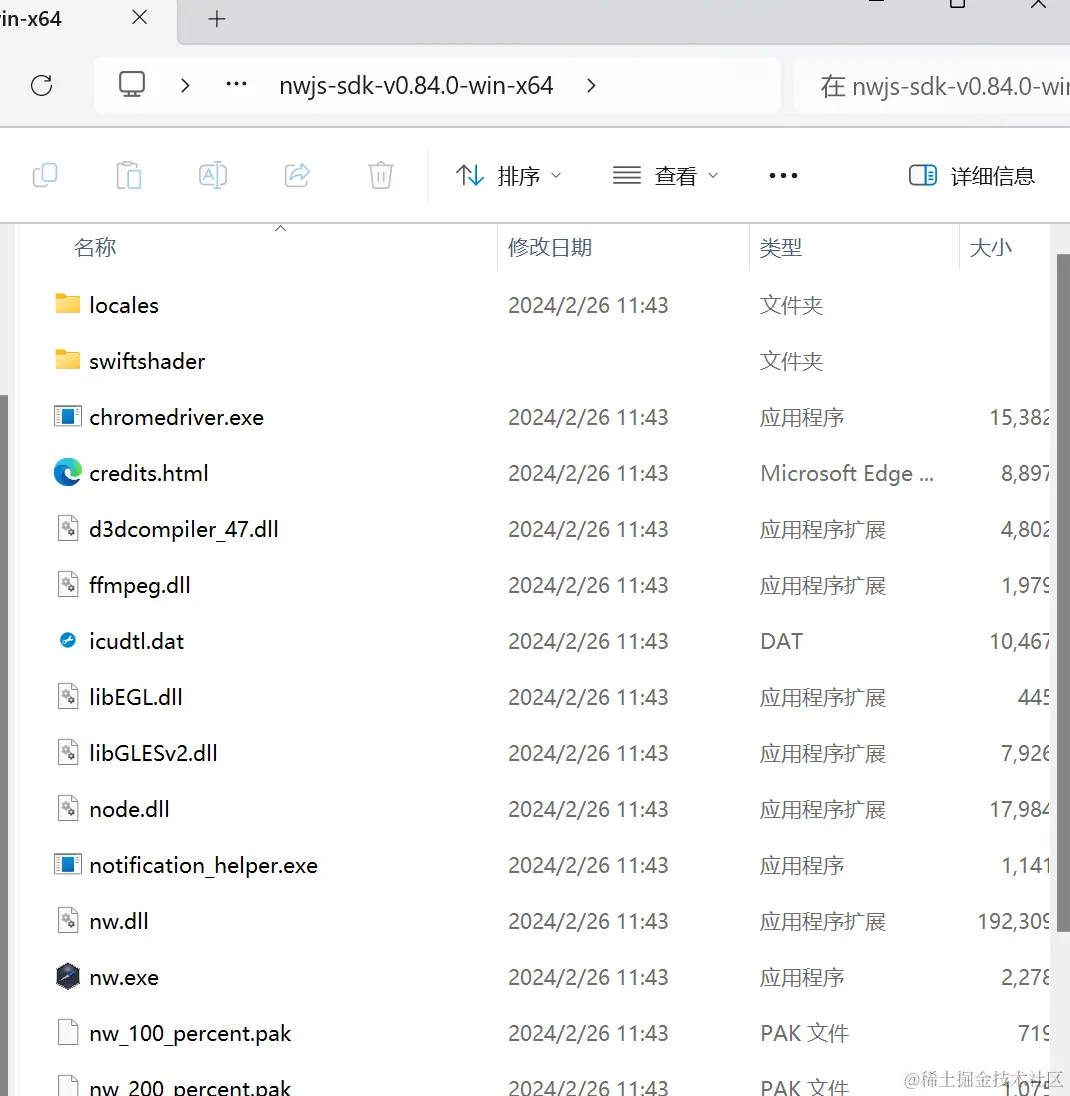Click the sort direction arrow above 名称
Viewport: 1070px width, 1096px height.
click(x=280, y=229)
